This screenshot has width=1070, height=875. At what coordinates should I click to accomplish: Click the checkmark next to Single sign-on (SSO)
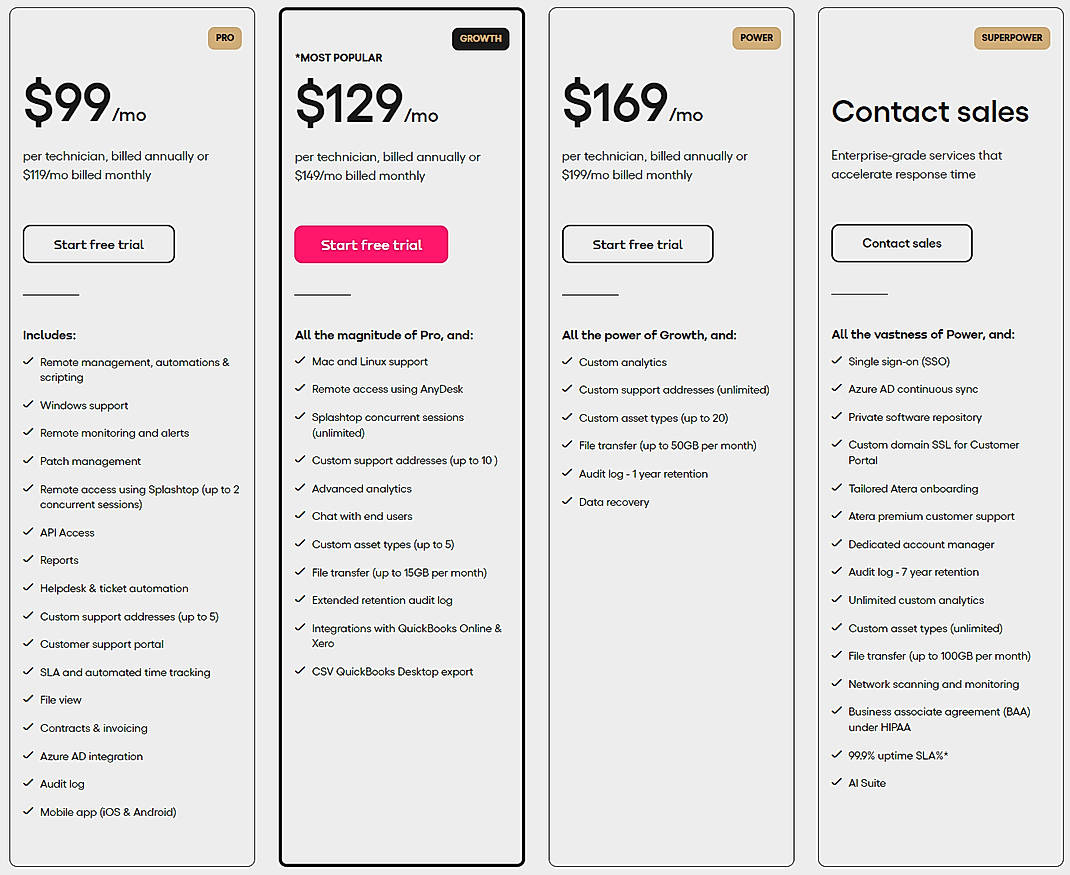coord(837,361)
